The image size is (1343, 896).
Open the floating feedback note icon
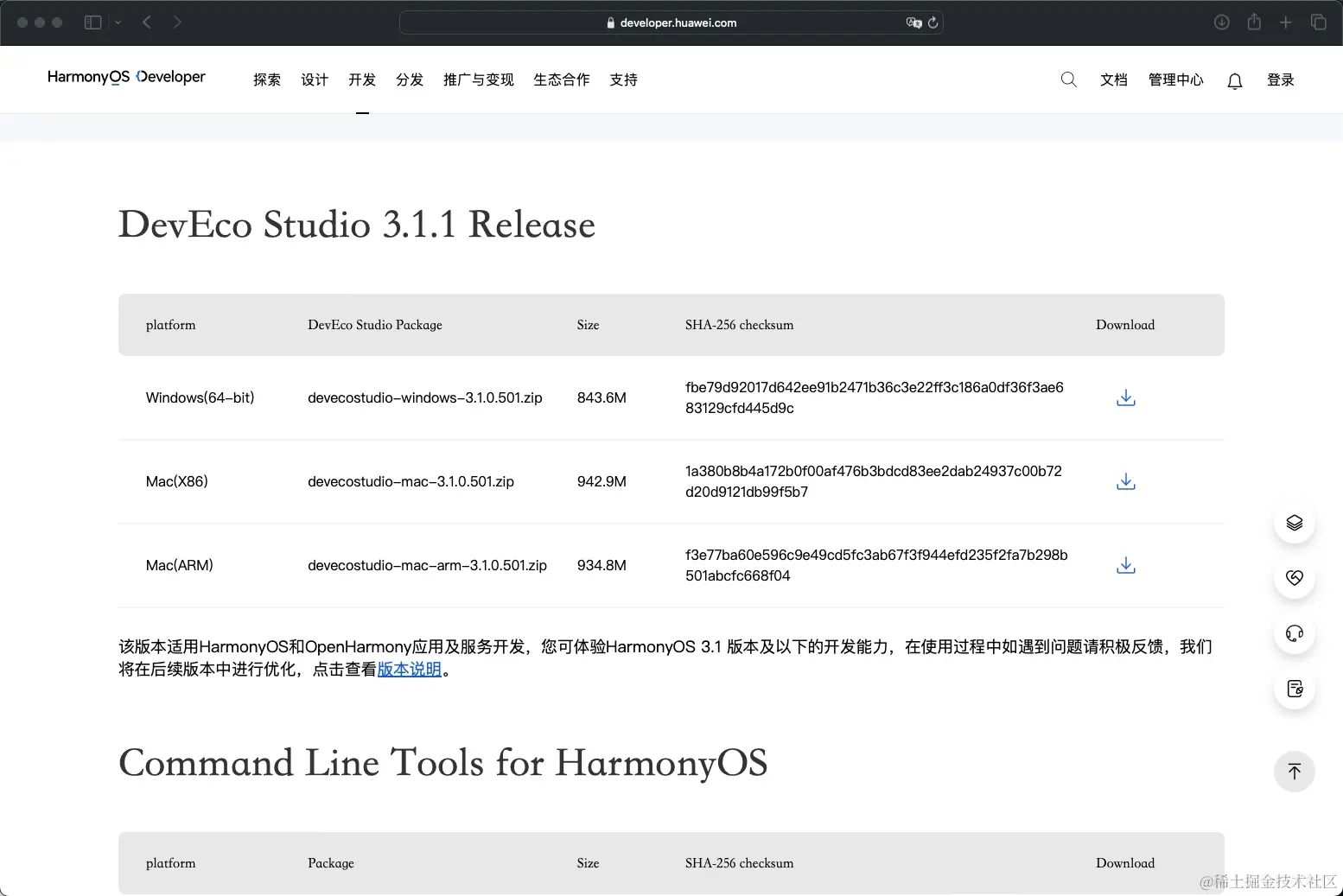click(1295, 689)
